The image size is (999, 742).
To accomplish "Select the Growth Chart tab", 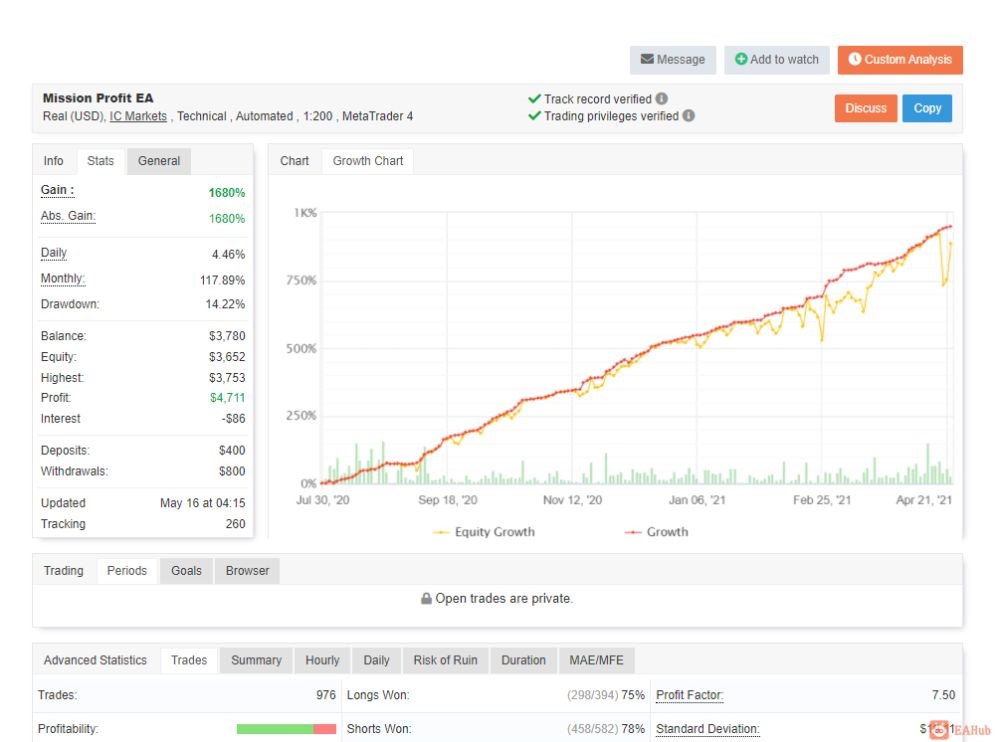I will (368, 161).
